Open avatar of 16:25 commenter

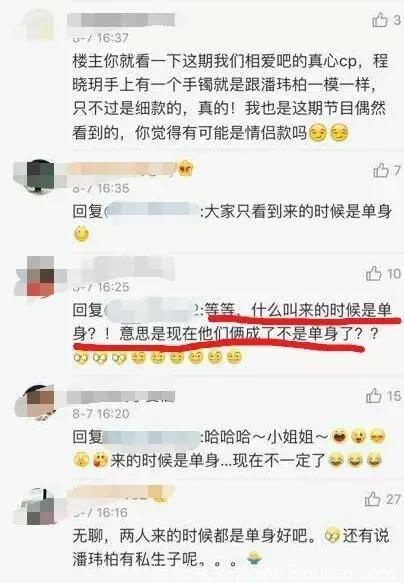click(x=34, y=277)
